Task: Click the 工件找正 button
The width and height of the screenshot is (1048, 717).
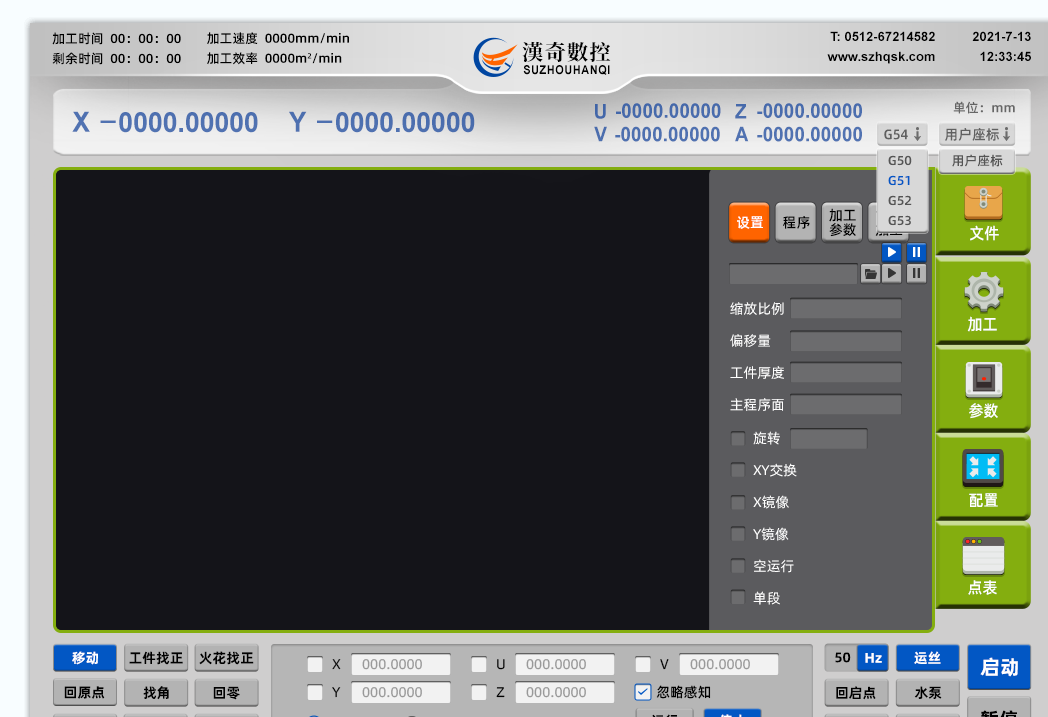Action: (x=156, y=658)
